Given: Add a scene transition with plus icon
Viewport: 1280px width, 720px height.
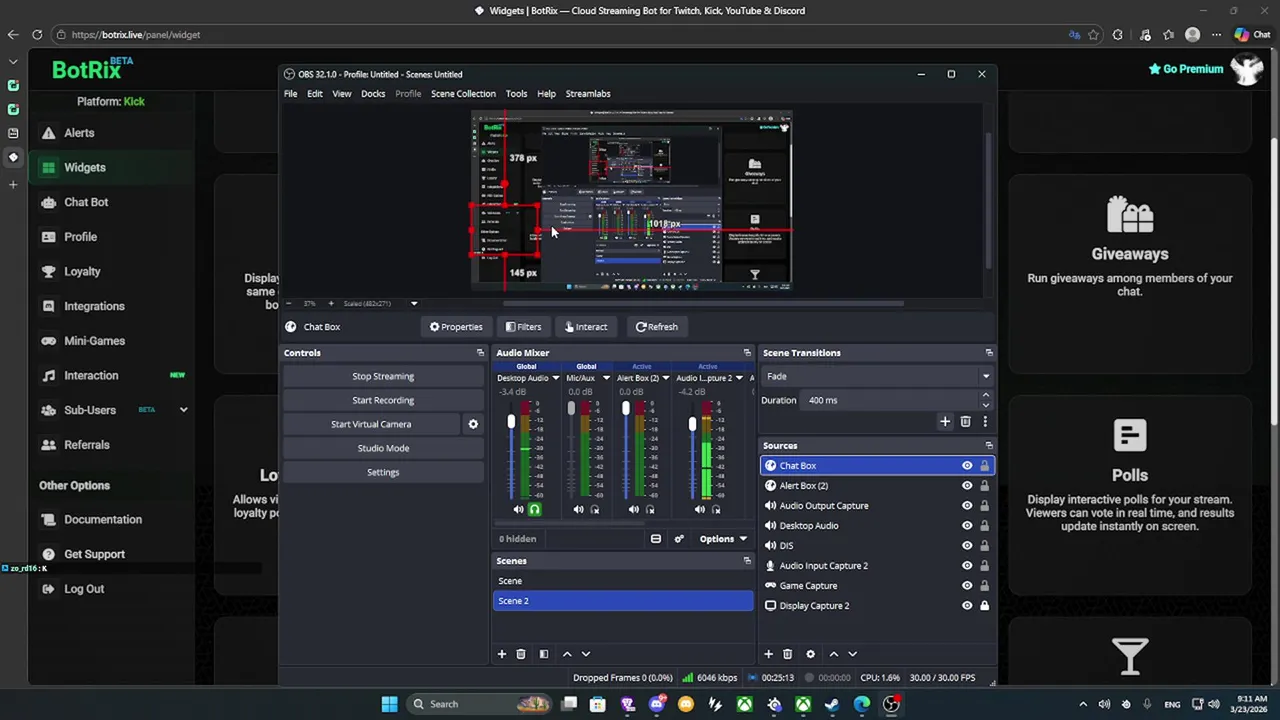Looking at the screenshot, I should pos(945,422).
